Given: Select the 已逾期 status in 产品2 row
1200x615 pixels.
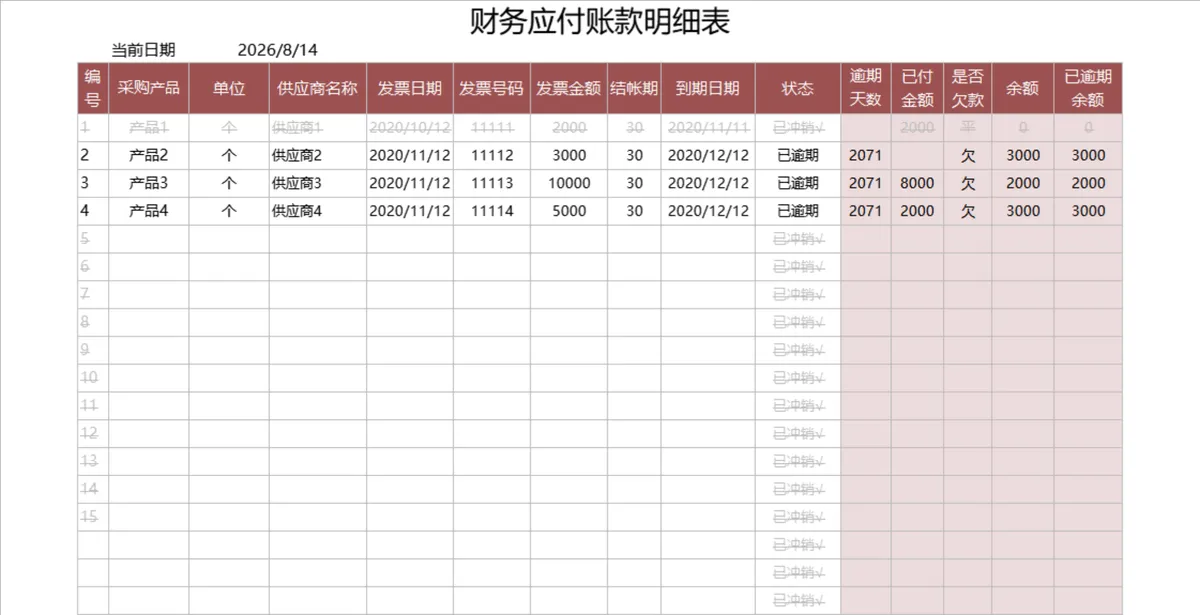Looking at the screenshot, I should pyautogui.click(x=798, y=155).
